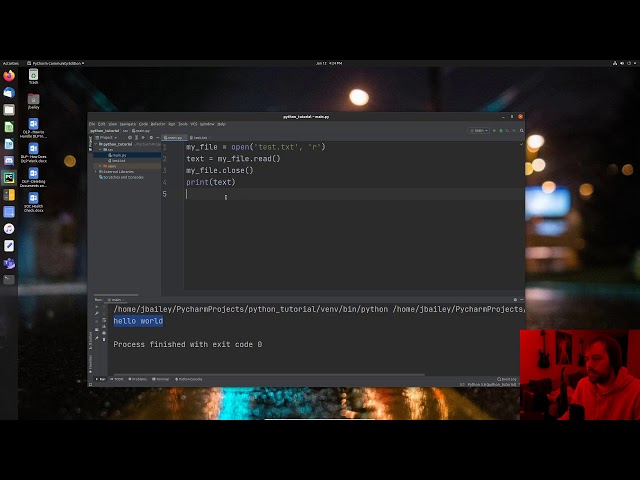Rerun main using Run panel play icon

click(97, 307)
